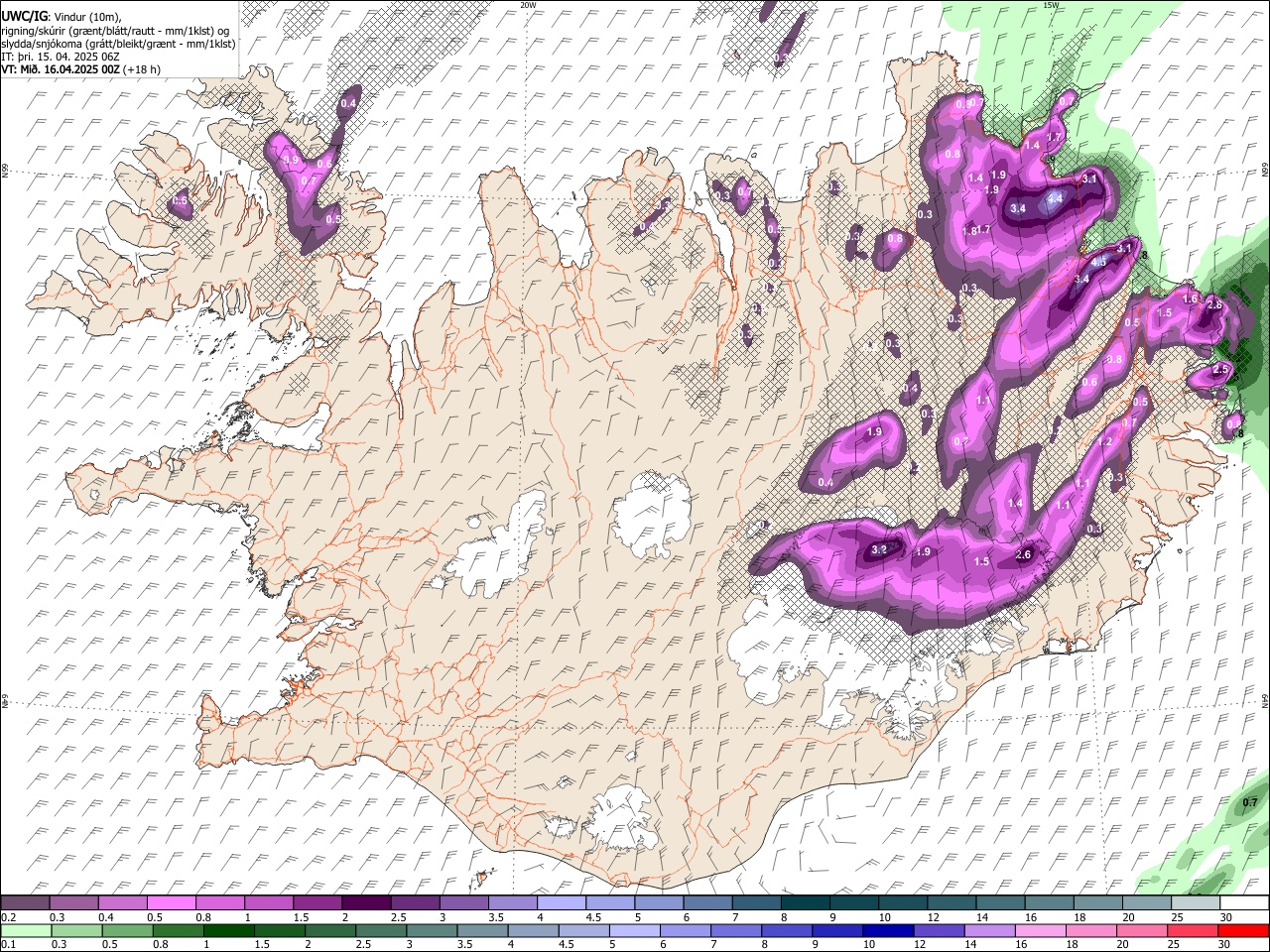The image size is (1270, 952).
Task: Pick lower legend row deep blue swatch at 10
Action: pyautogui.click(x=888, y=931)
